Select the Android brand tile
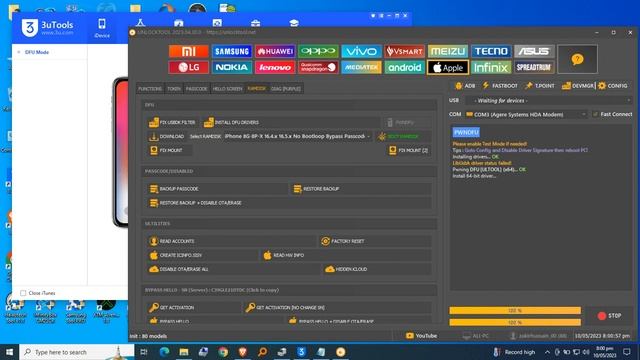 [x=404, y=67]
